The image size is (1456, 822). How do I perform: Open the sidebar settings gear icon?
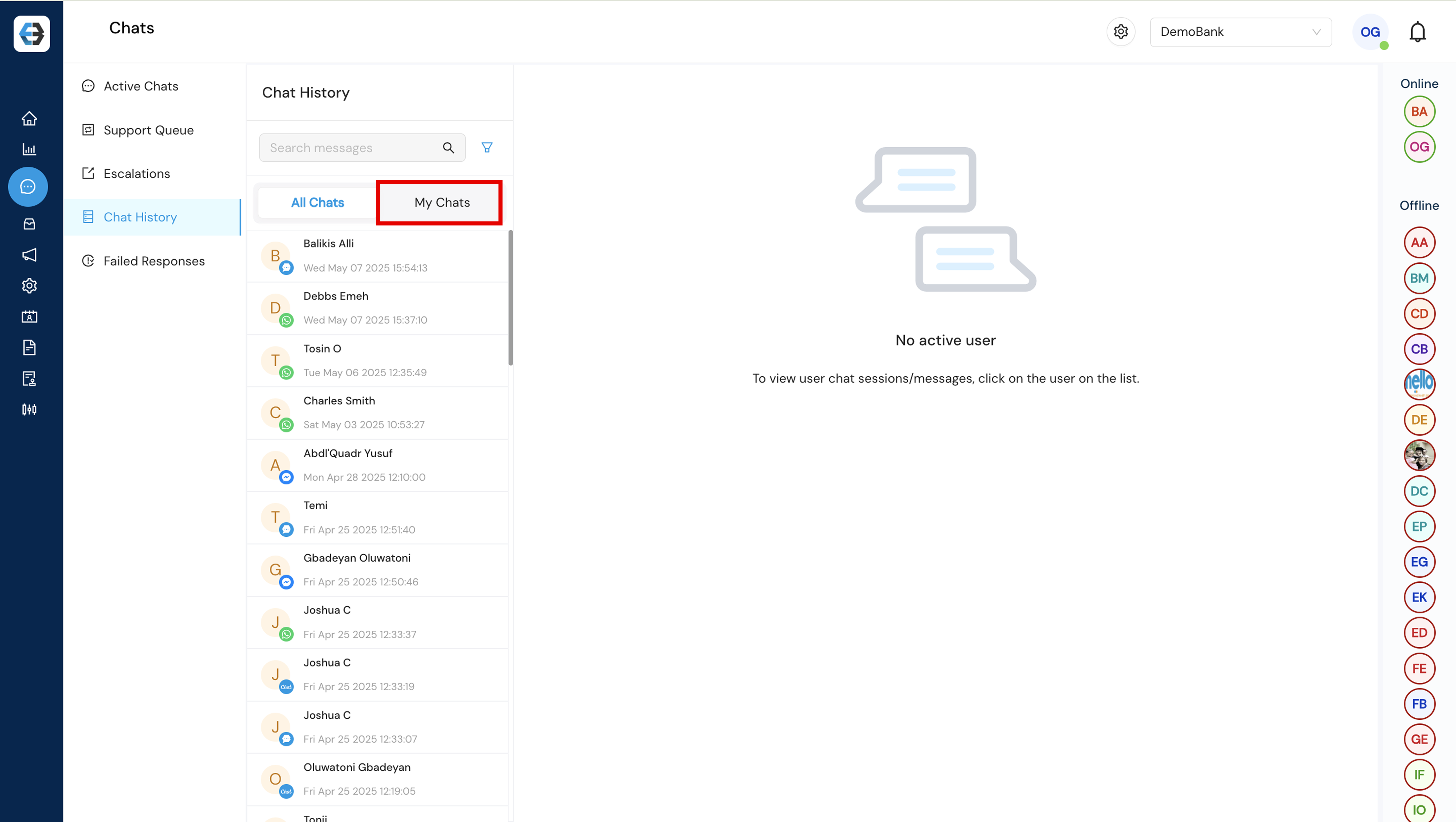[29, 285]
